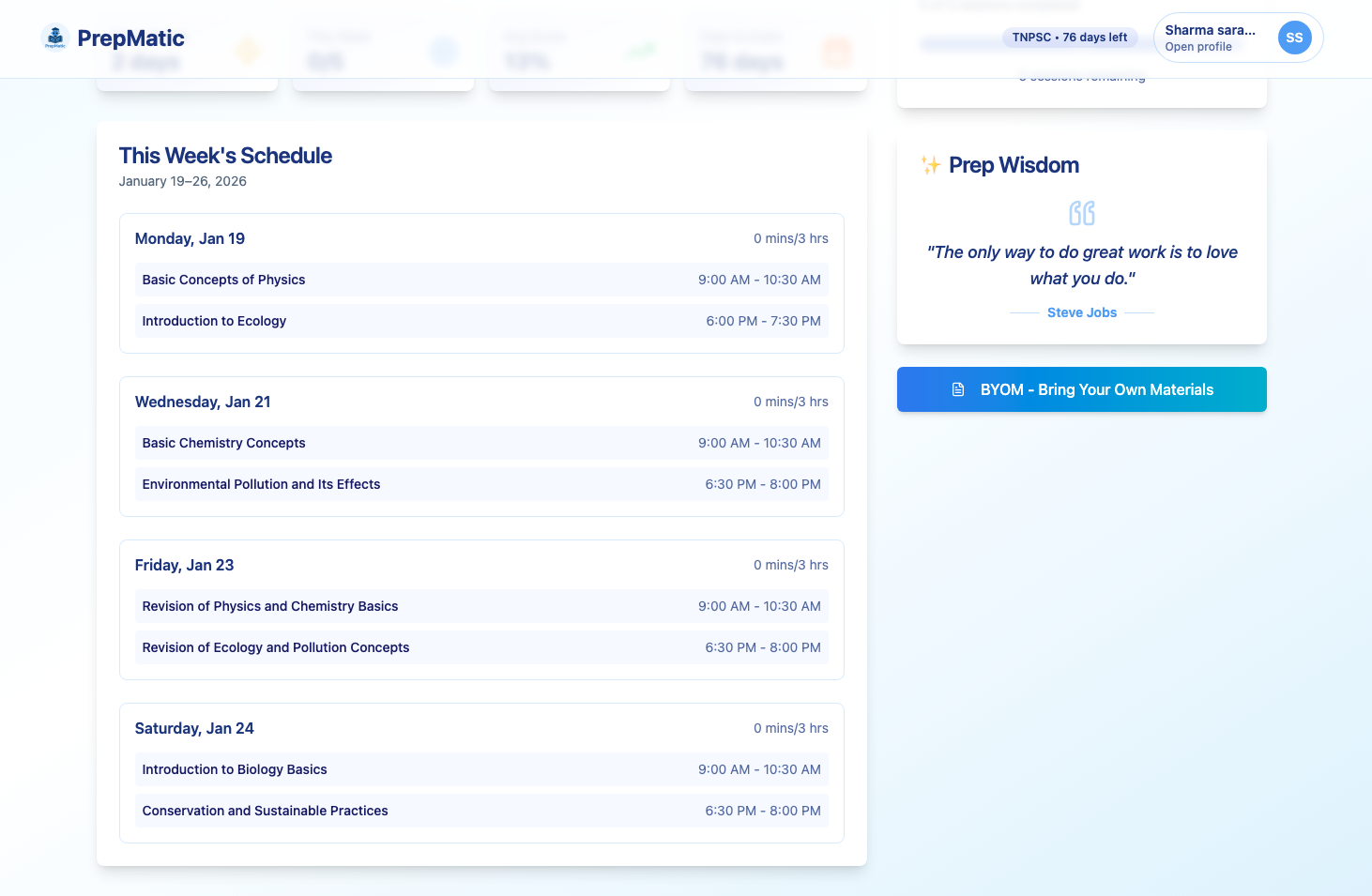Viewport: 1372px width, 896px height.
Task: Open the Conservation and Sustainable Practices session
Action: point(481,810)
